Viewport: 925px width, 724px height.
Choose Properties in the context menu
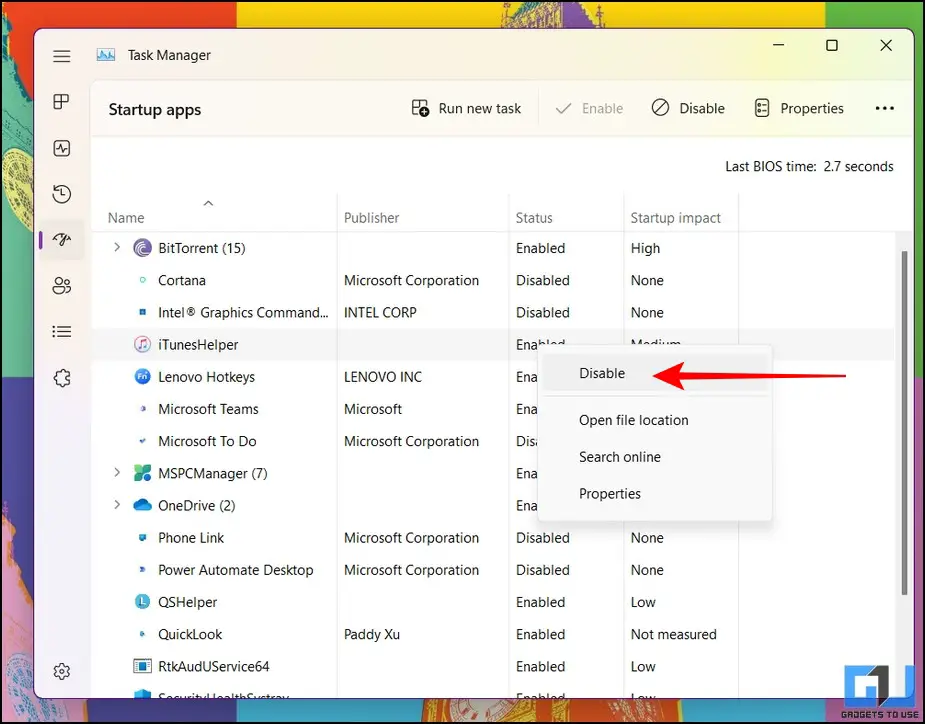(654, 493)
